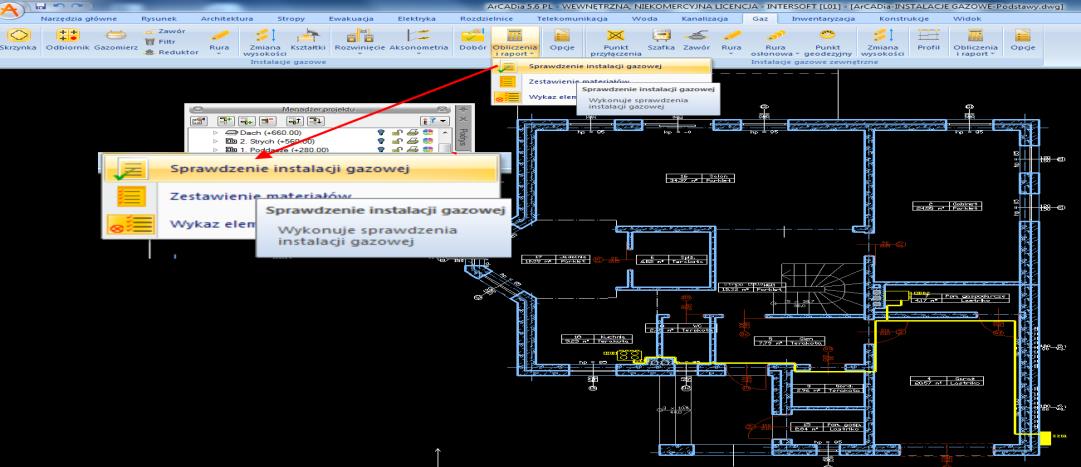The height and width of the screenshot is (467, 1081).
Task: Switch to the Elektryka ribbon tab
Action: click(416, 19)
